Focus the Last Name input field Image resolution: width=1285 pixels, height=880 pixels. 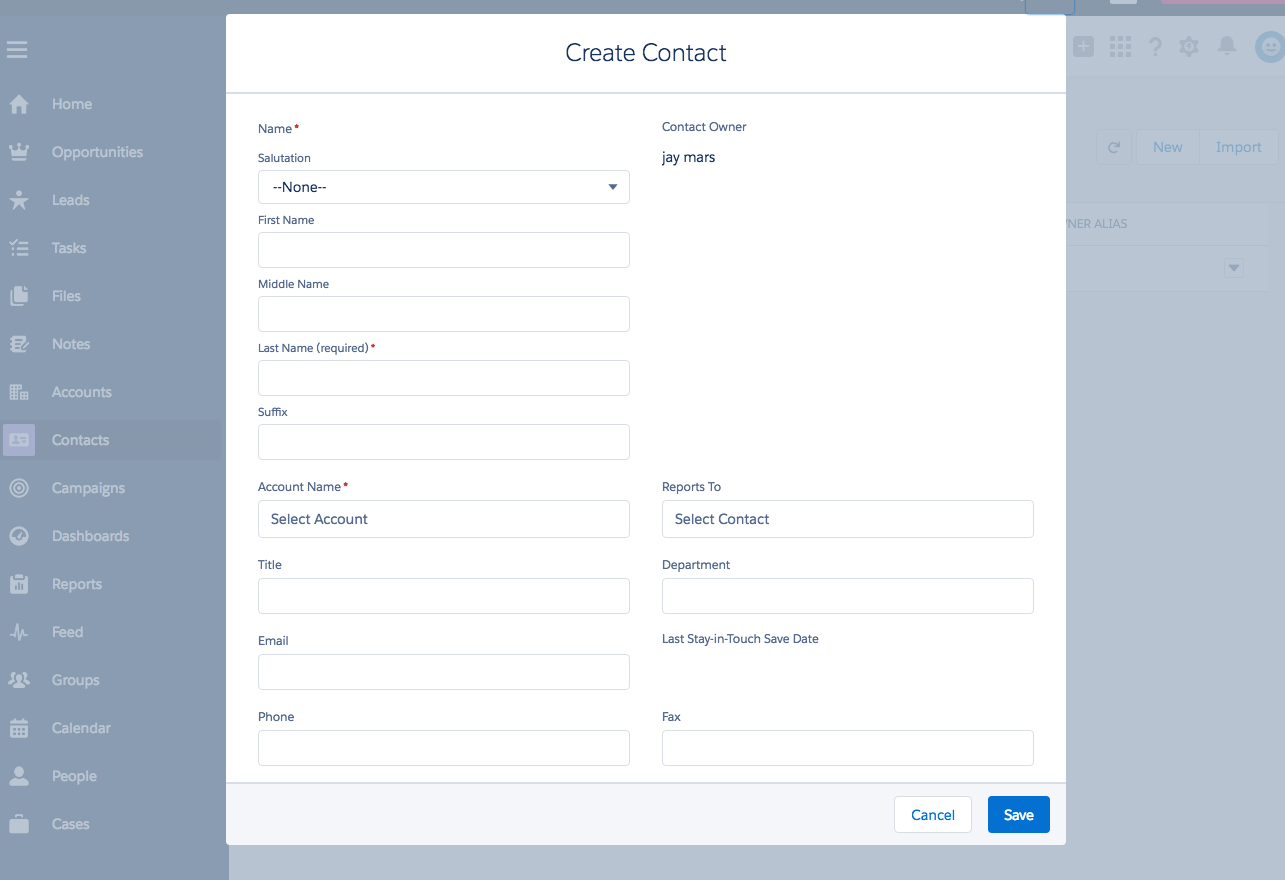[x=444, y=378]
